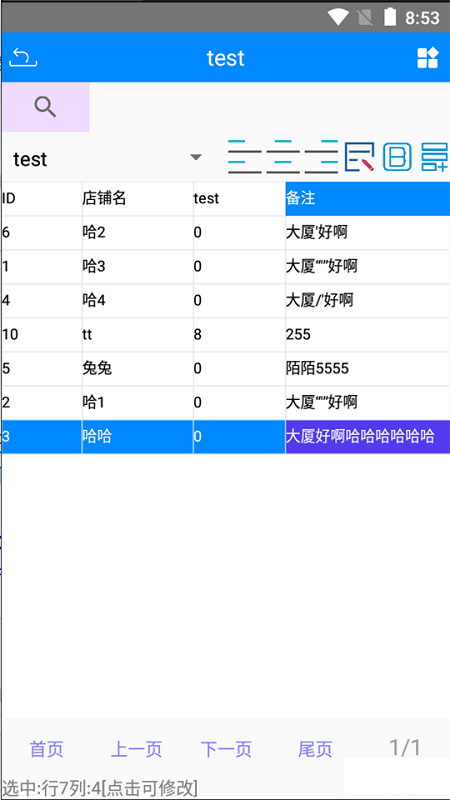Select the cell containing 陌陌5555
This screenshot has width=450, height=800.
pyautogui.click(x=367, y=368)
